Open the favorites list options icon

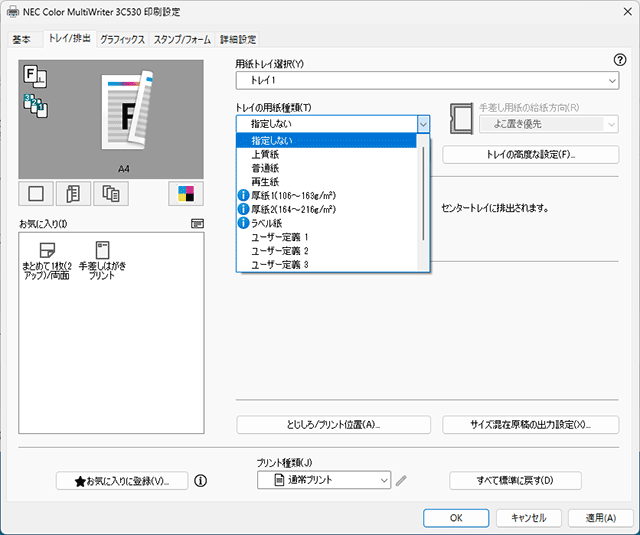point(198,224)
